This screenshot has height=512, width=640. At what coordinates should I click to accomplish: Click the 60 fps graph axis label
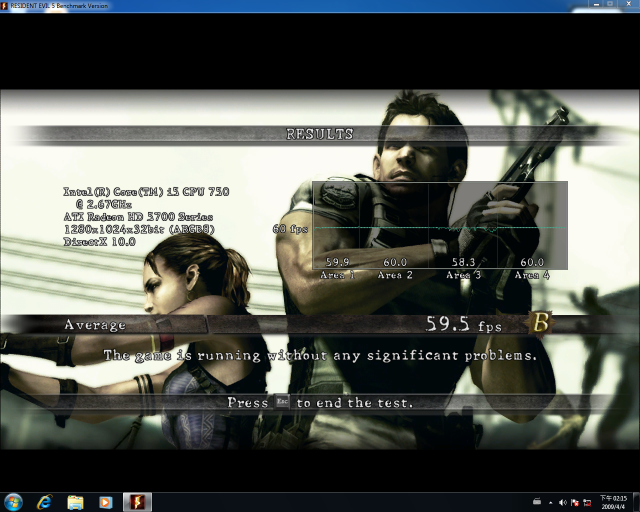tap(290, 229)
